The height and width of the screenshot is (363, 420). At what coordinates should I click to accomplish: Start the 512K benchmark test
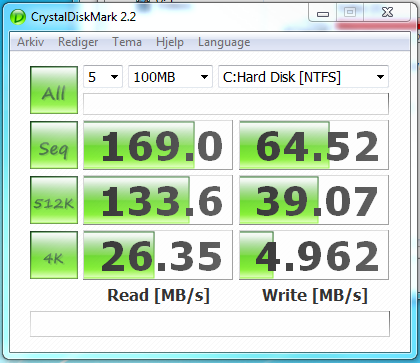tap(54, 200)
